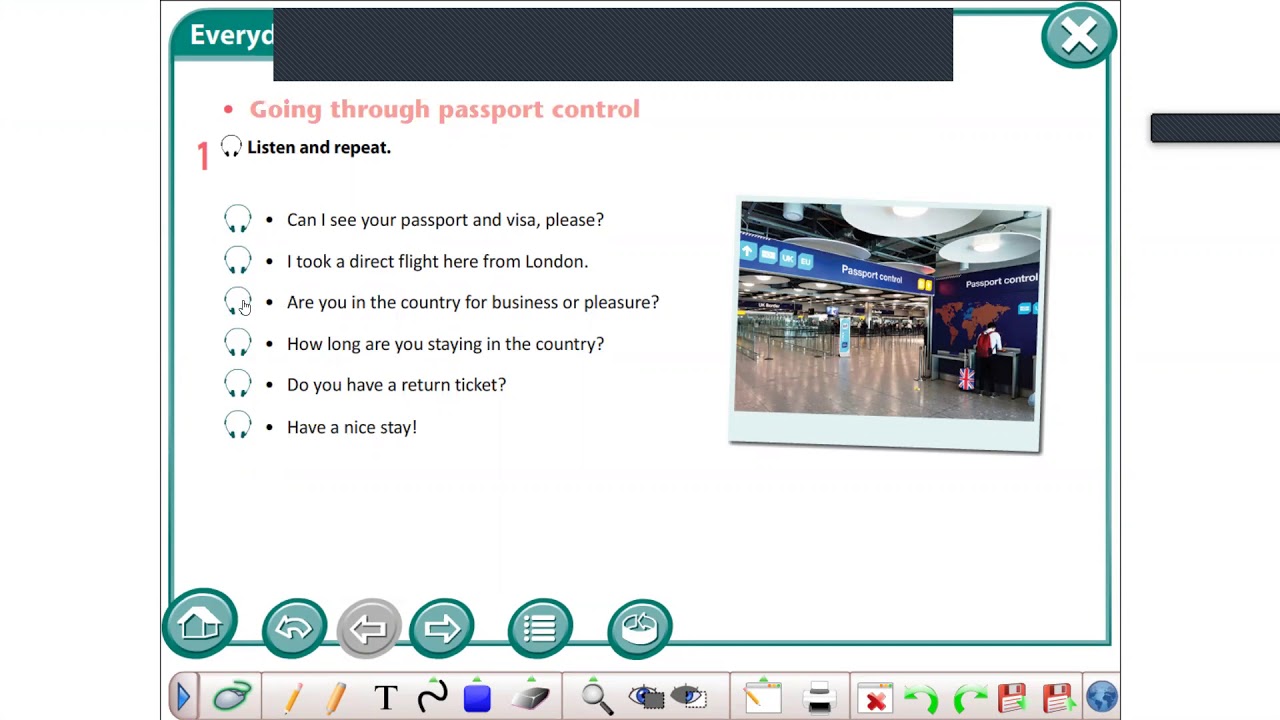Click the eye with dotted rectangle tool

tap(689, 697)
